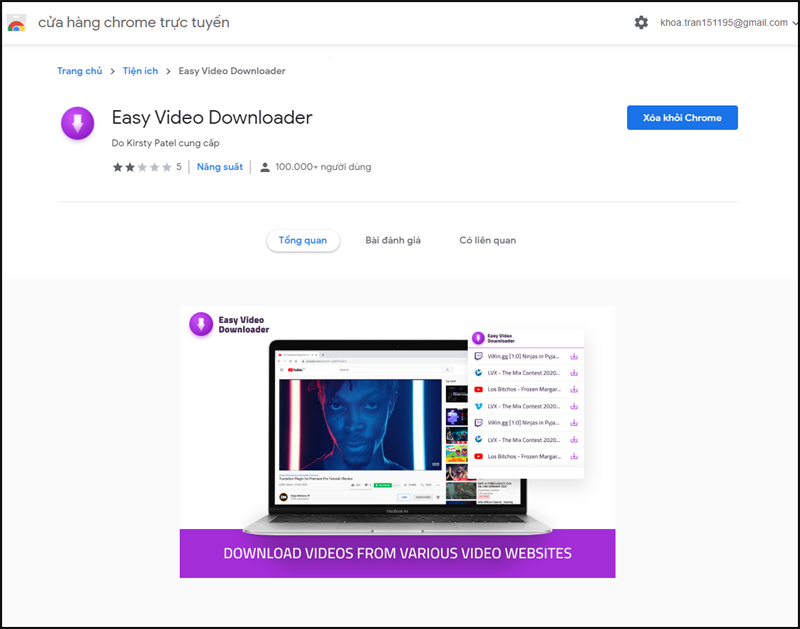The image size is (800, 629).
Task: Open the Năng suất category link
Action: pos(220,167)
